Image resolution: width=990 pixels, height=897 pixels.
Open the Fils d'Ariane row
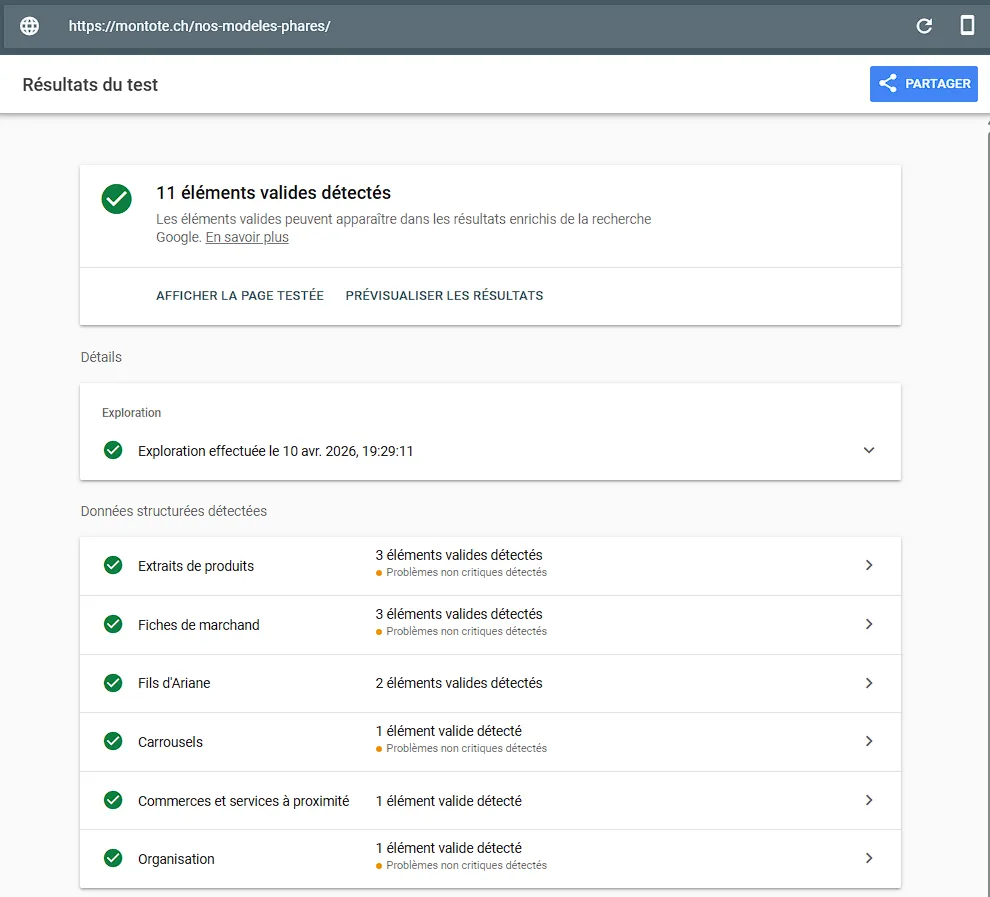pyautogui.click(x=174, y=684)
